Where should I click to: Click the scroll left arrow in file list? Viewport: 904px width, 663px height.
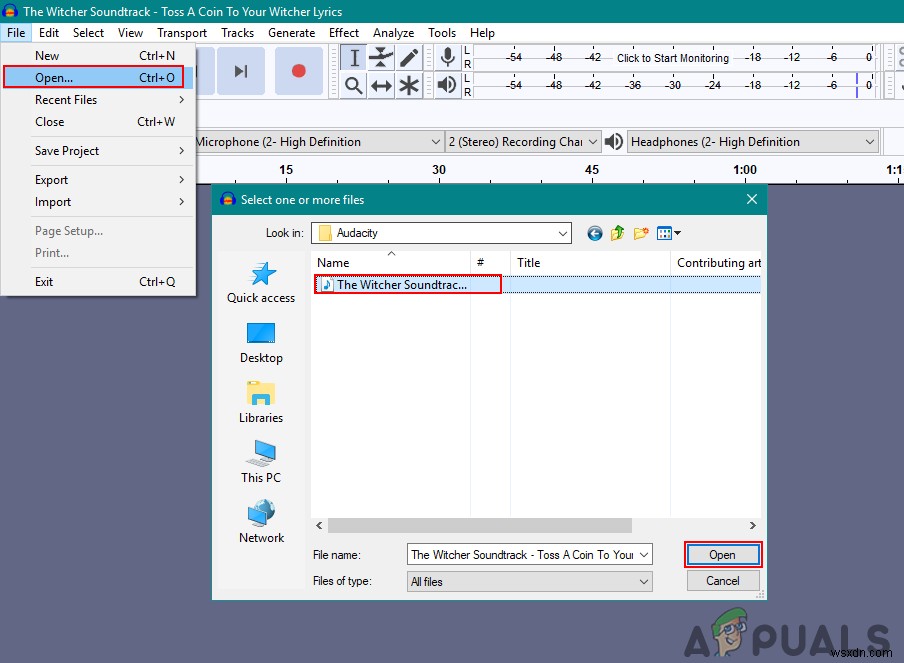click(x=319, y=525)
